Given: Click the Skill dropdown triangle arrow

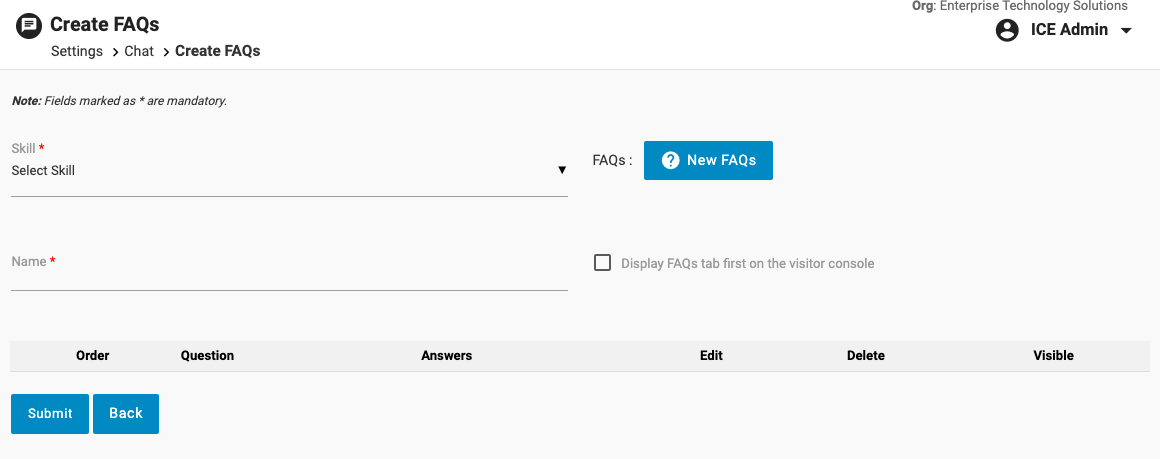Looking at the screenshot, I should [562, 170].
